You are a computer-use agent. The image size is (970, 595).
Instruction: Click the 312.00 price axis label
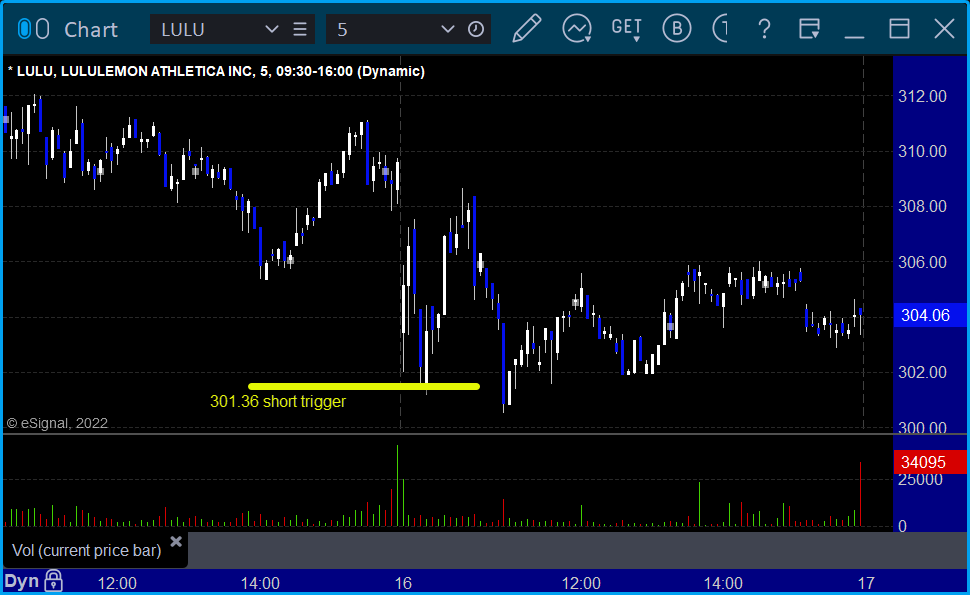922,96
